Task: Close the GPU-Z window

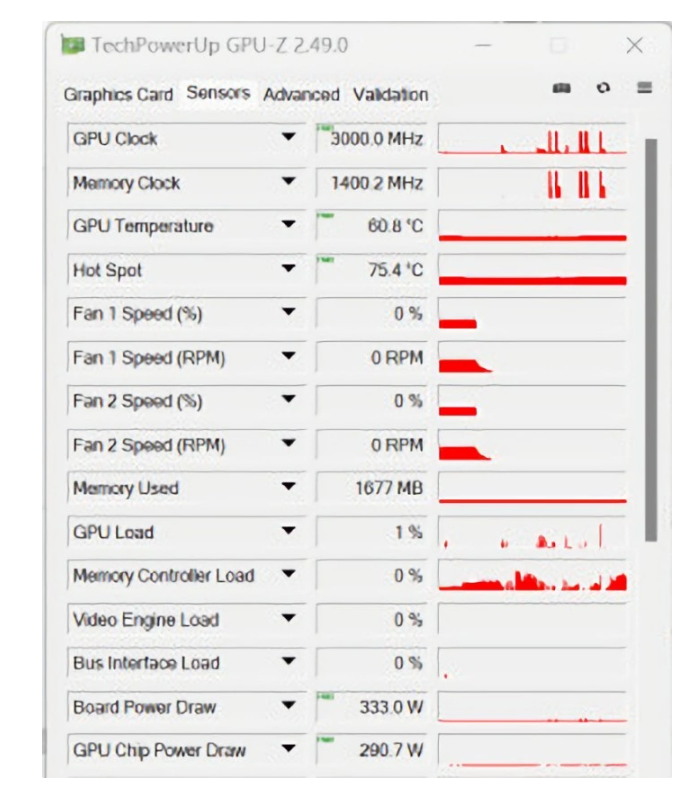Action: point(634,46)
